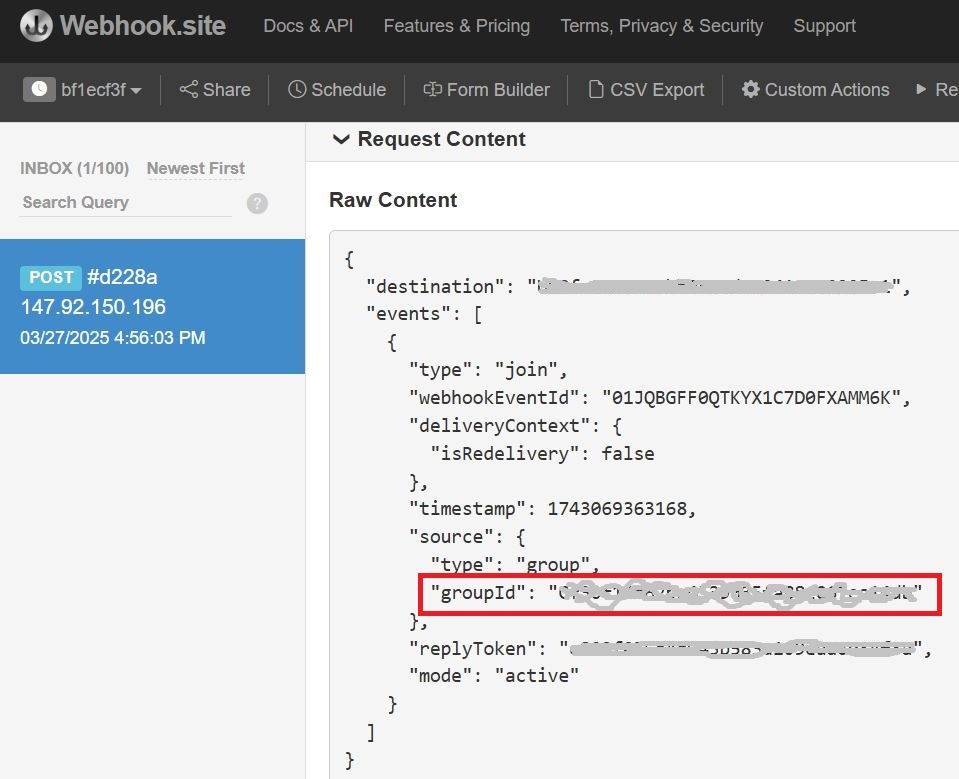This screenshot has height=779, width=959.
Task: Open the Support page
Action: [824, 26]
